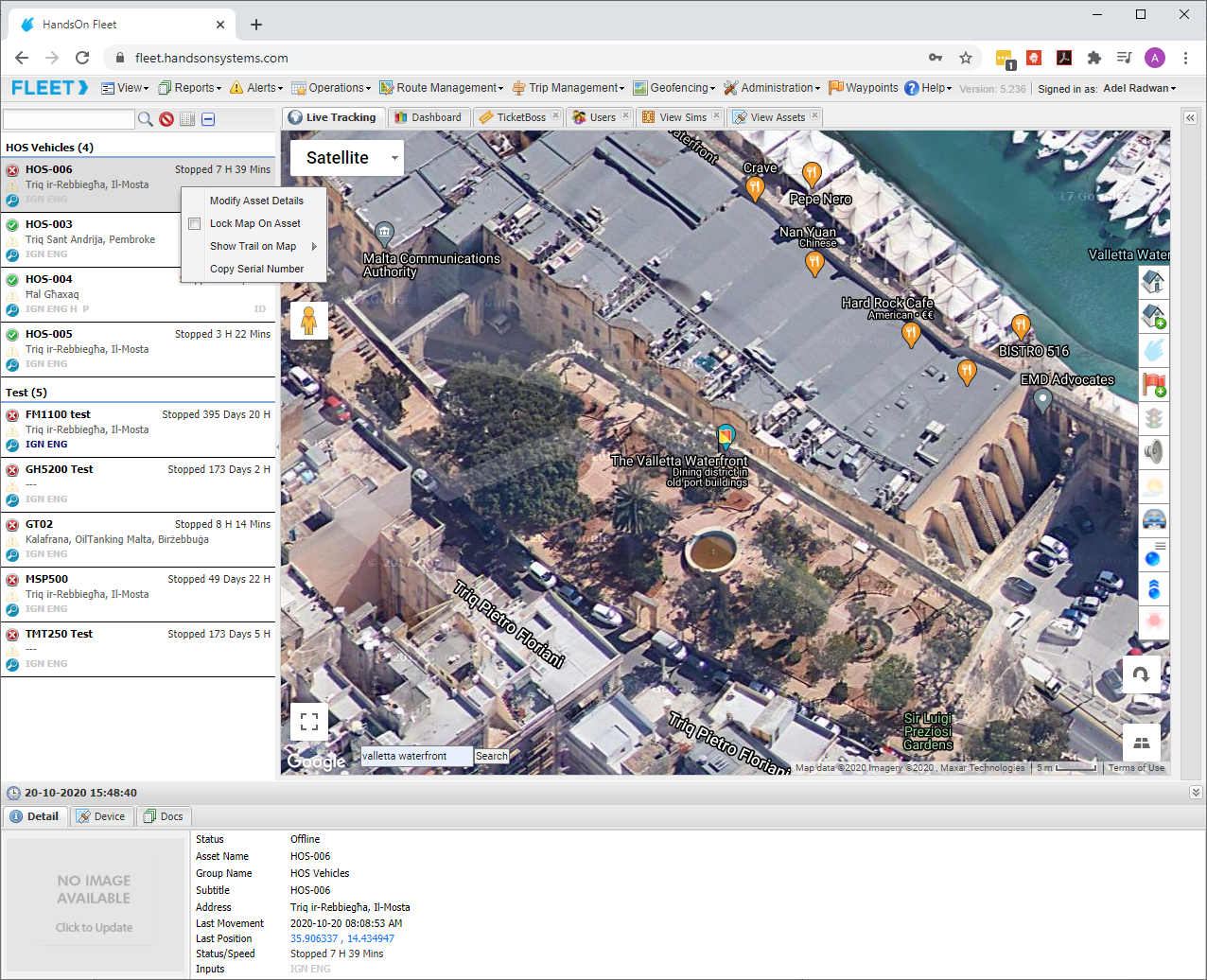This screenshot has width=1207, height=980.
Task: Click the weather sun-cloud icon
Action: tap(1153, 486)
